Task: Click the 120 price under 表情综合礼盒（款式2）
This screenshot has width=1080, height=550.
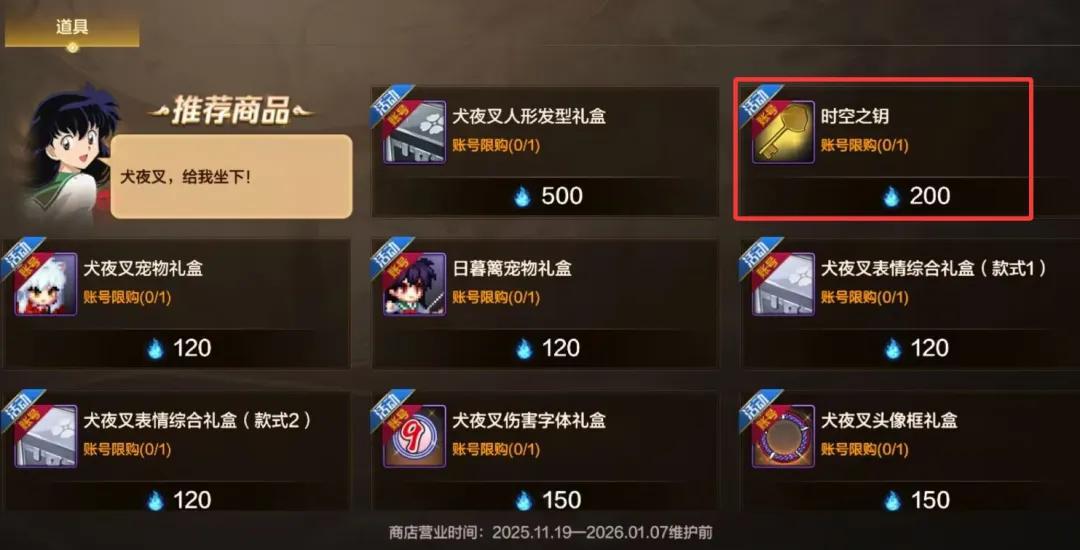Action: (179, 500)
